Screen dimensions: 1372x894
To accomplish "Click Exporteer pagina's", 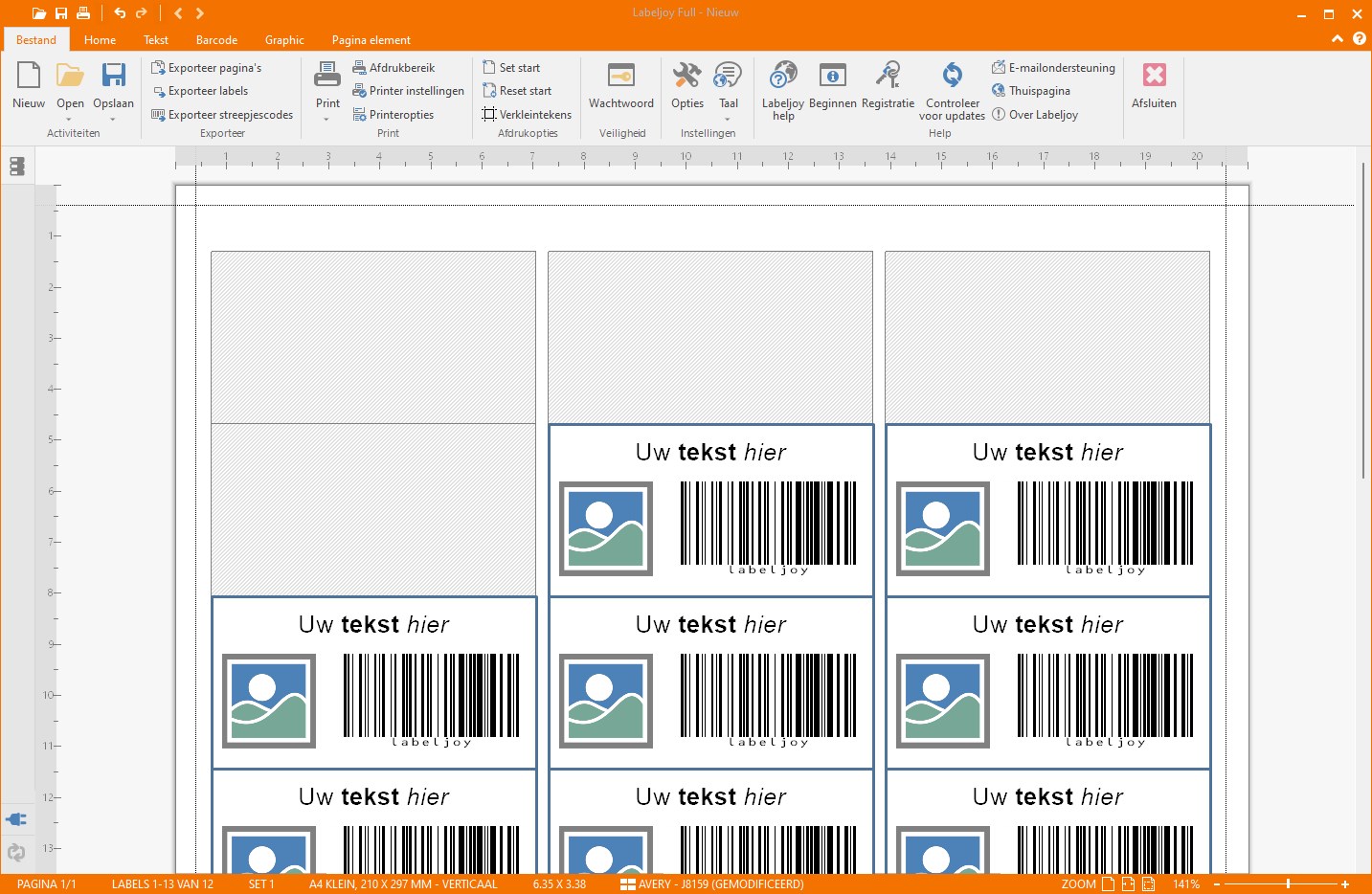I will pos(206,68).
